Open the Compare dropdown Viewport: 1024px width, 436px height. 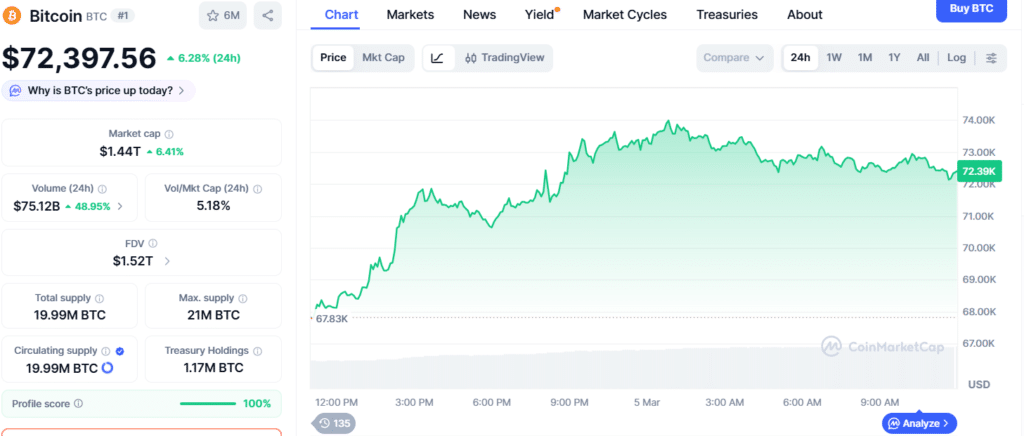(x=735, y=57)
